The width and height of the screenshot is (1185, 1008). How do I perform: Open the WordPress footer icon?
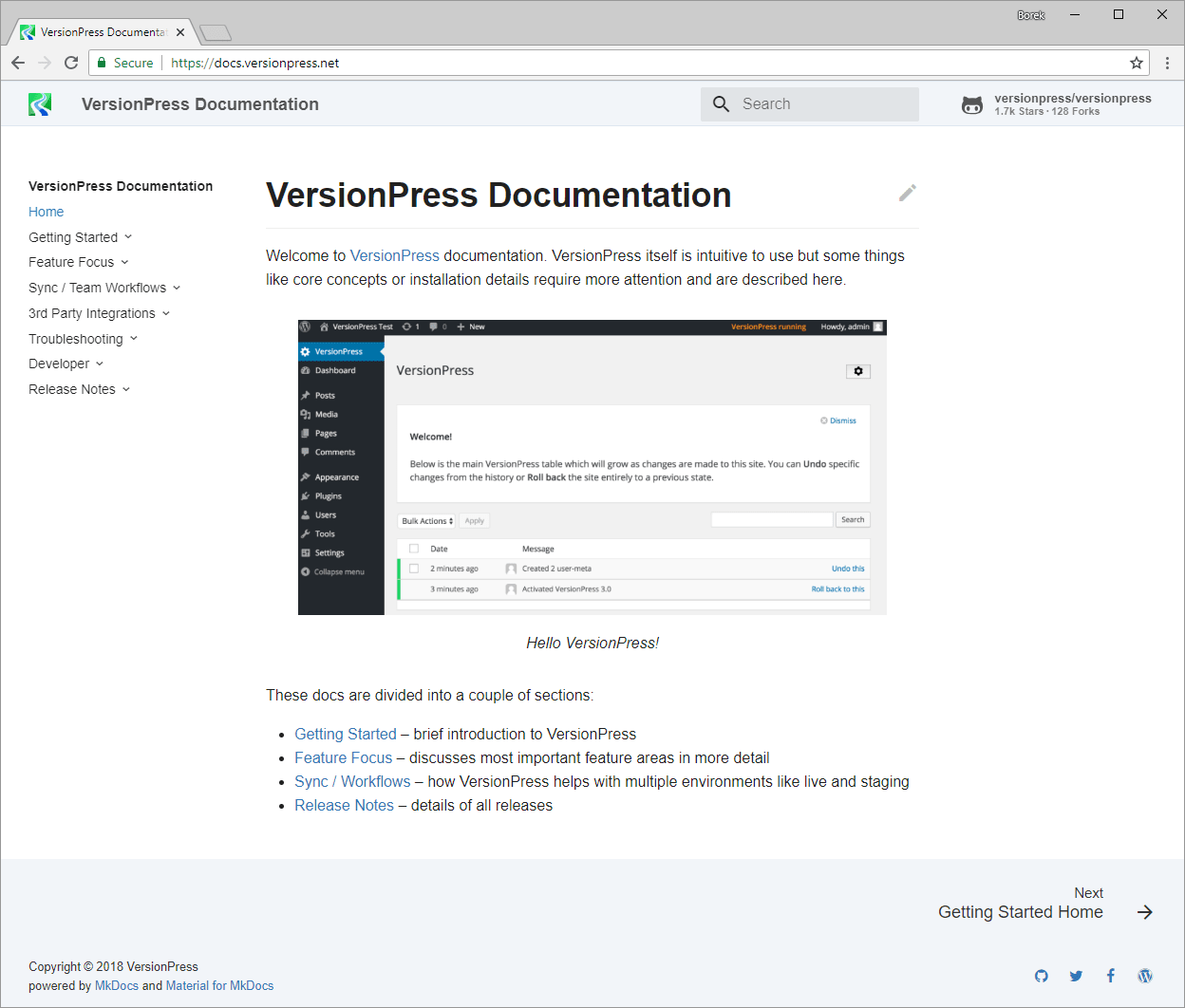click(x=1145, y=976)
